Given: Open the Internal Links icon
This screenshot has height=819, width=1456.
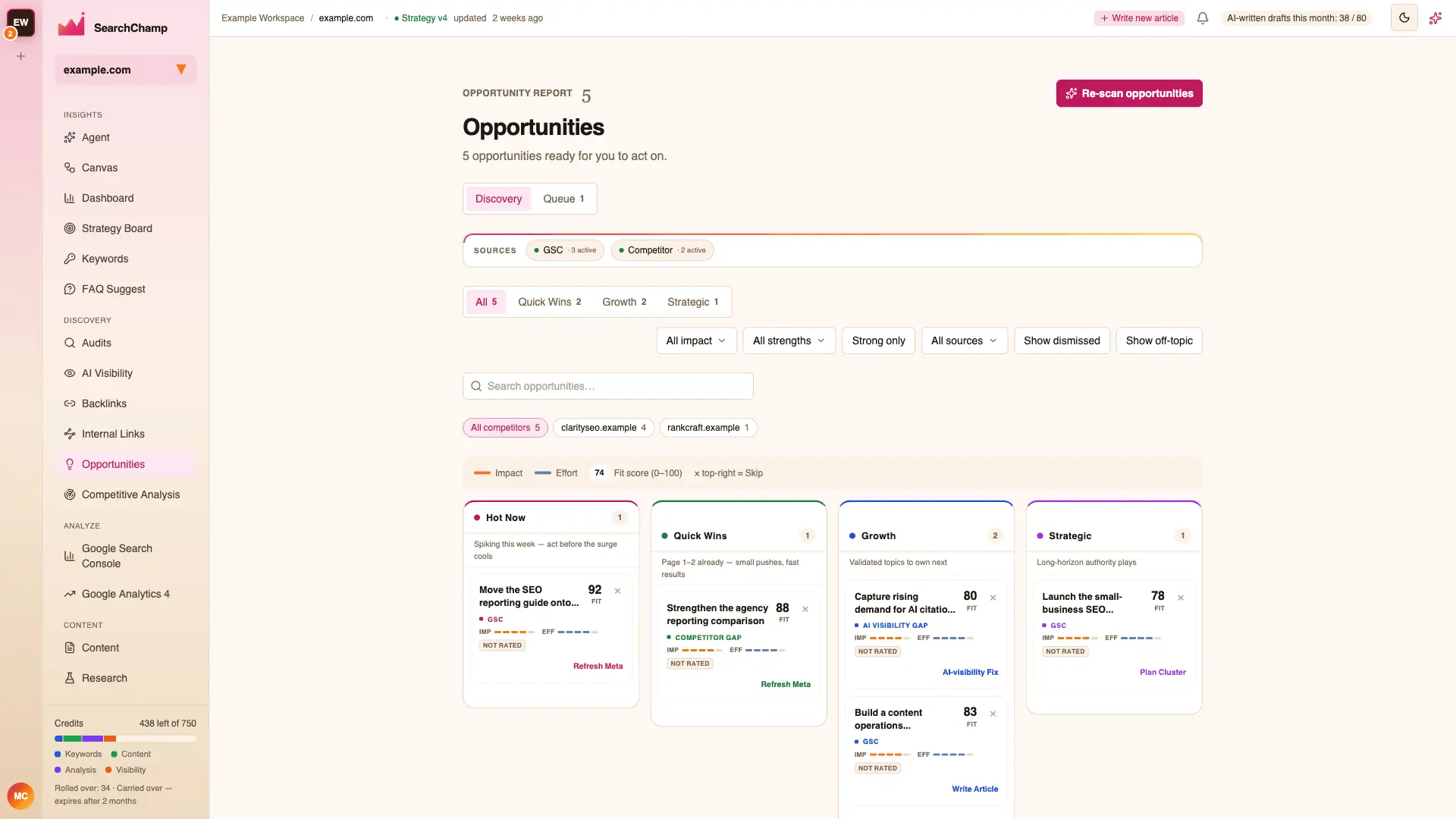Looking at the screenshot, I should [x=70, y=434].
